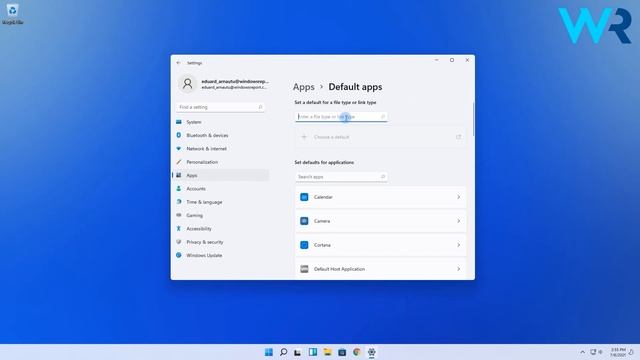Go back using the Settings back arrow
The image size is (640, 360).
pyautogui.click(x=178, y=63)
